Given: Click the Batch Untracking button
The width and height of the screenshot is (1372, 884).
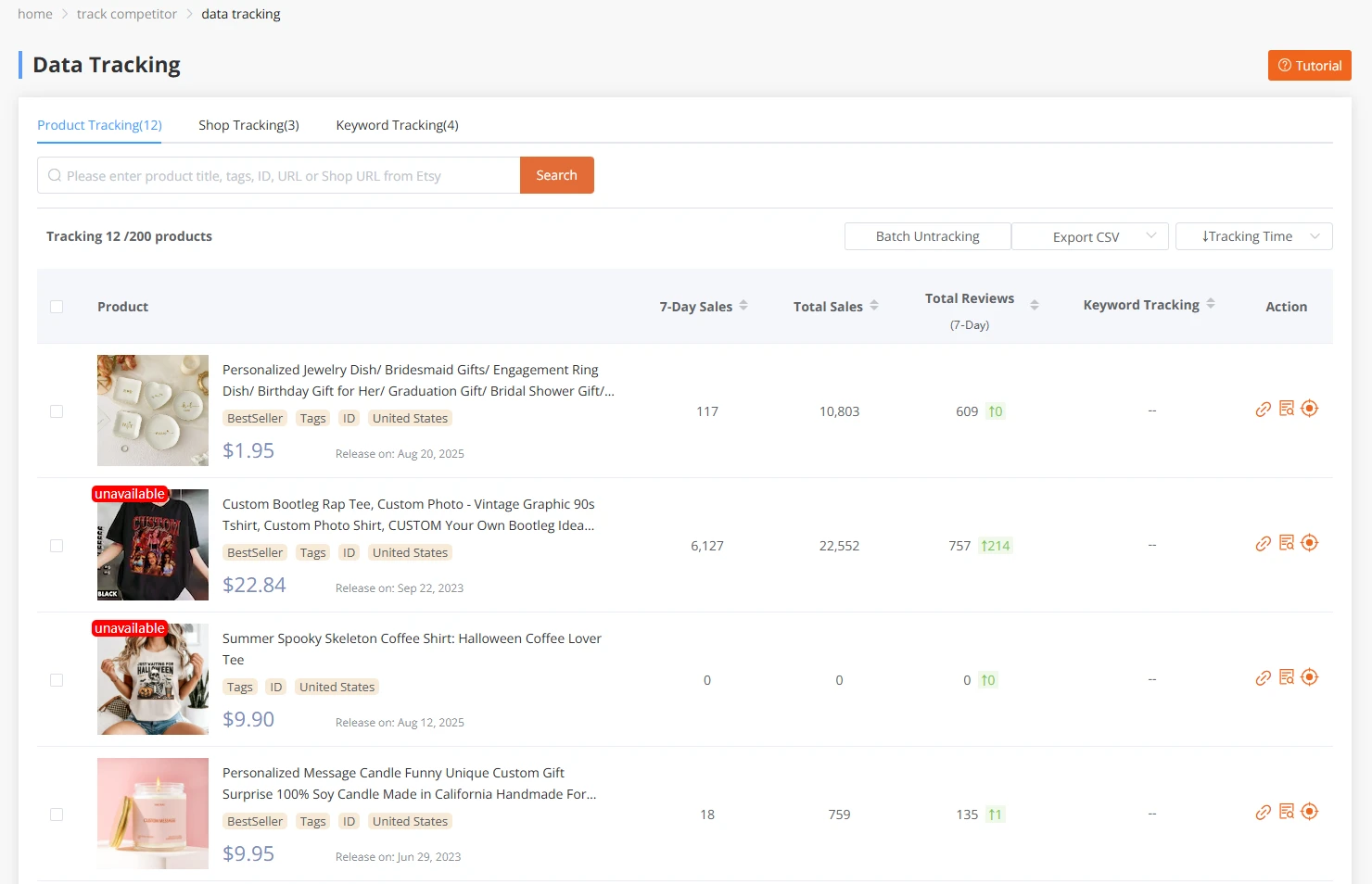Looking at the screenshot, I should tap(927, 236).
